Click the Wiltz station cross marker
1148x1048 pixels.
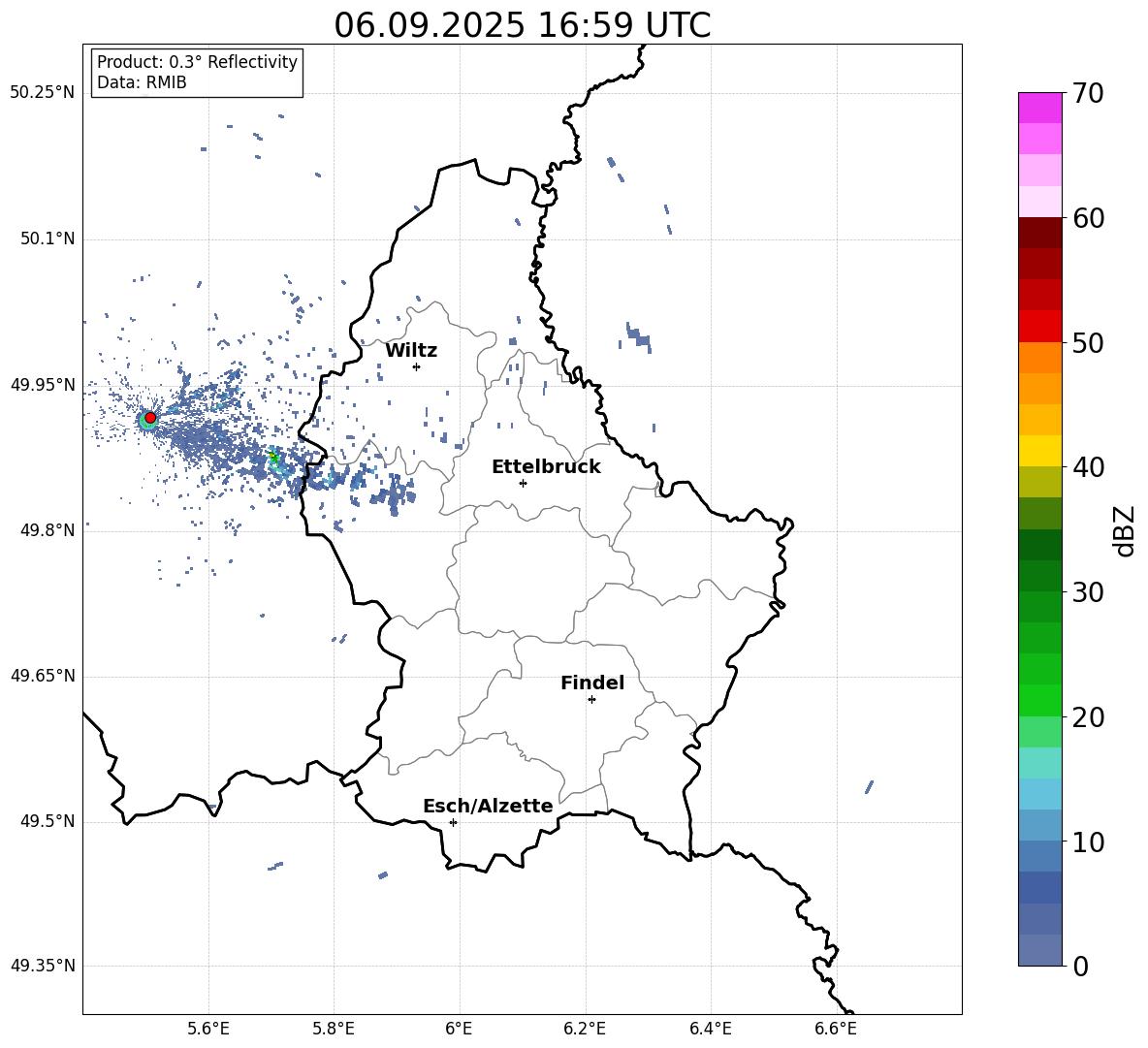417,366
